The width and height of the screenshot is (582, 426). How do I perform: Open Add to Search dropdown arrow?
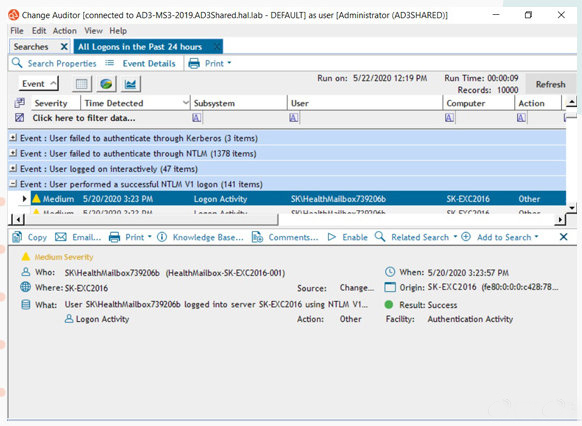[536, 237]
